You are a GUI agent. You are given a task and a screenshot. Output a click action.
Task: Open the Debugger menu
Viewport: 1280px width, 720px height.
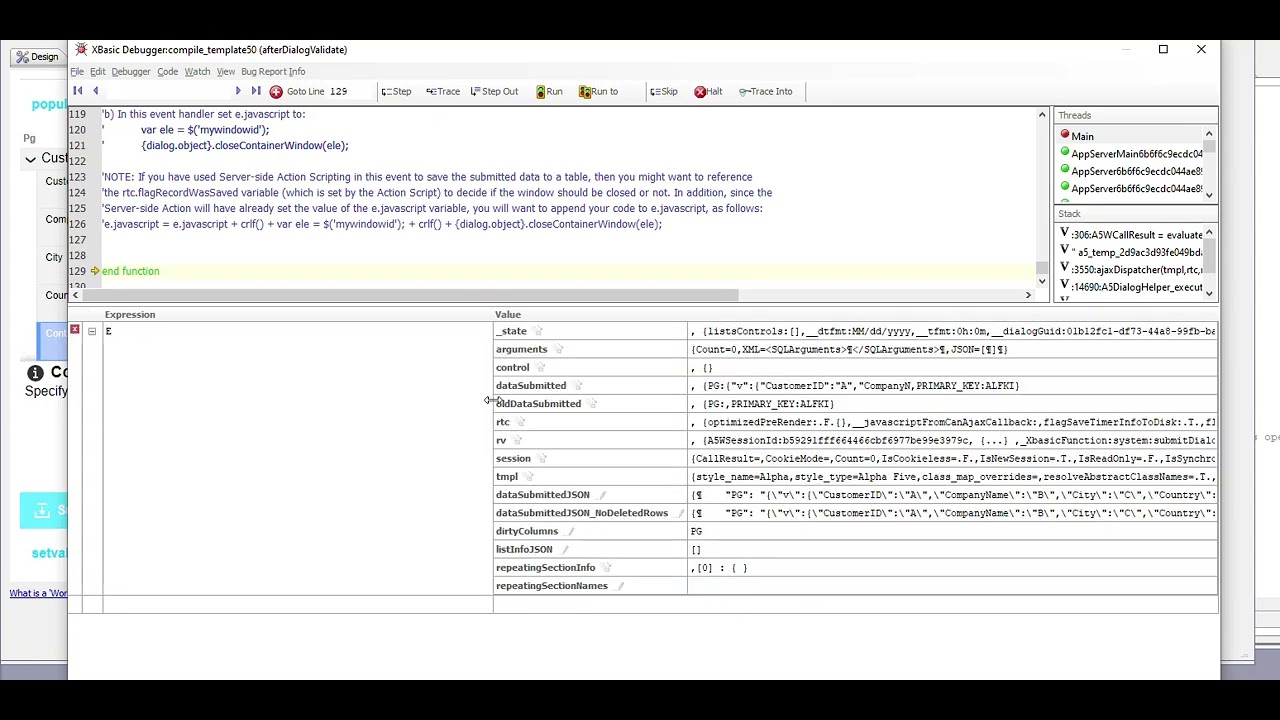[x=131, y=71]
